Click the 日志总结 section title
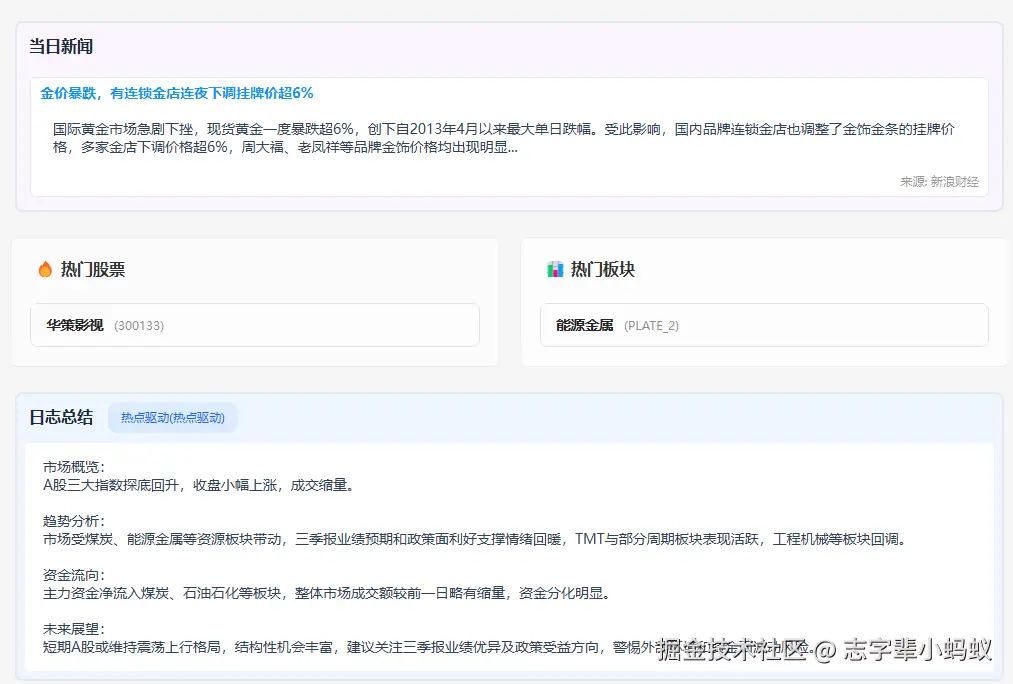Viewport: 1013px width, 684px height. (x=61, y=417)
